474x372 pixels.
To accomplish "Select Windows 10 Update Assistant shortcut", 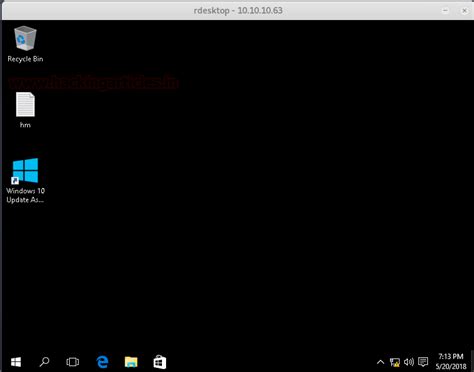I will pos(25,171).
